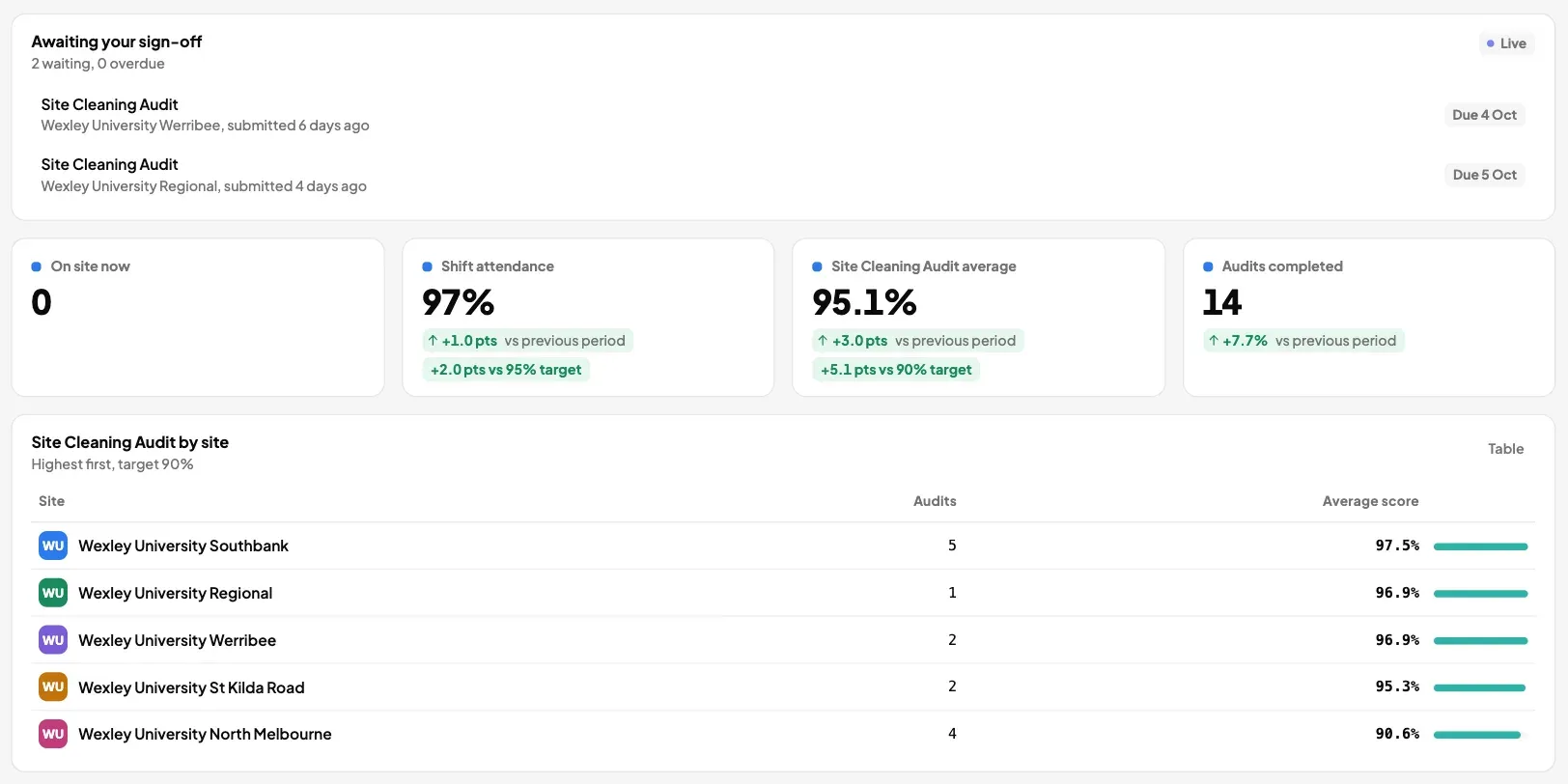
Task: Click the 2 waiting, 0 overdue text
Action: click(98, 64)
